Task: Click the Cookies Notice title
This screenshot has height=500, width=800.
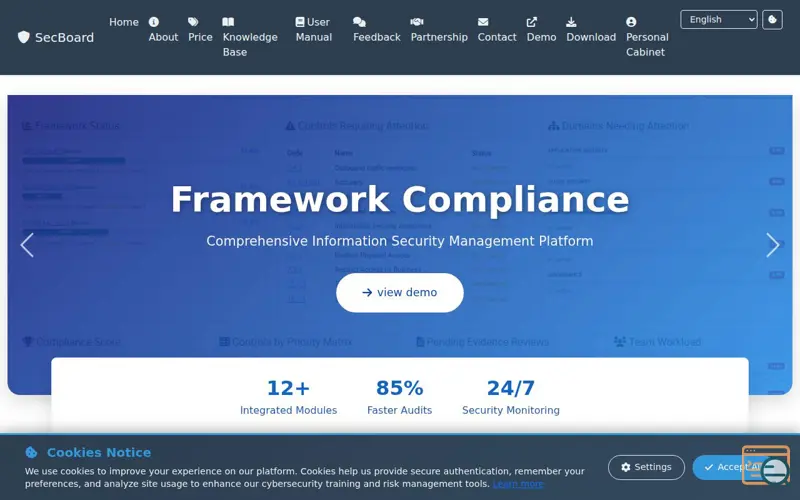Action: coord(99,453)
